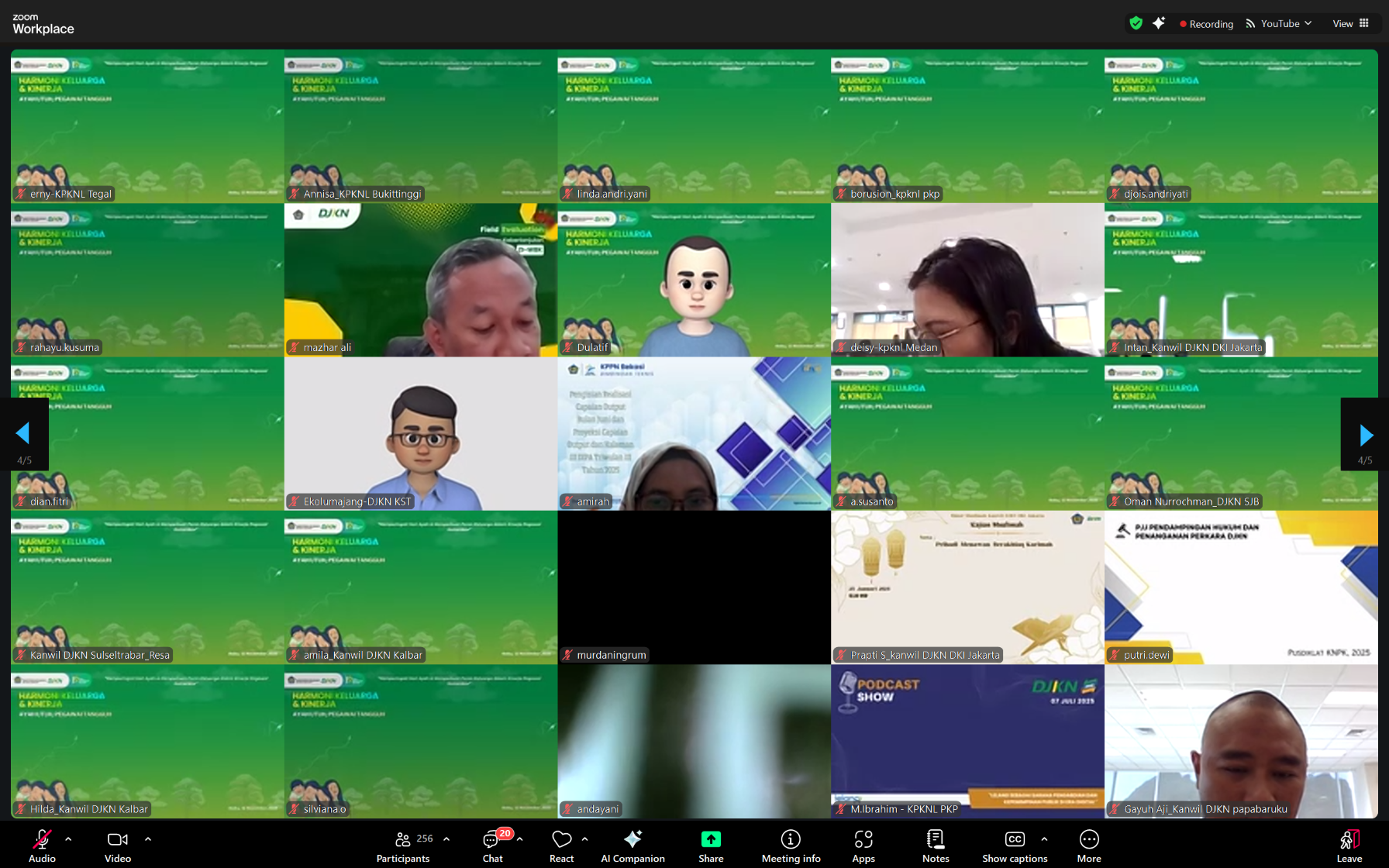
Task: Unmute microphone with the Audio button
Action: point(42,845)
